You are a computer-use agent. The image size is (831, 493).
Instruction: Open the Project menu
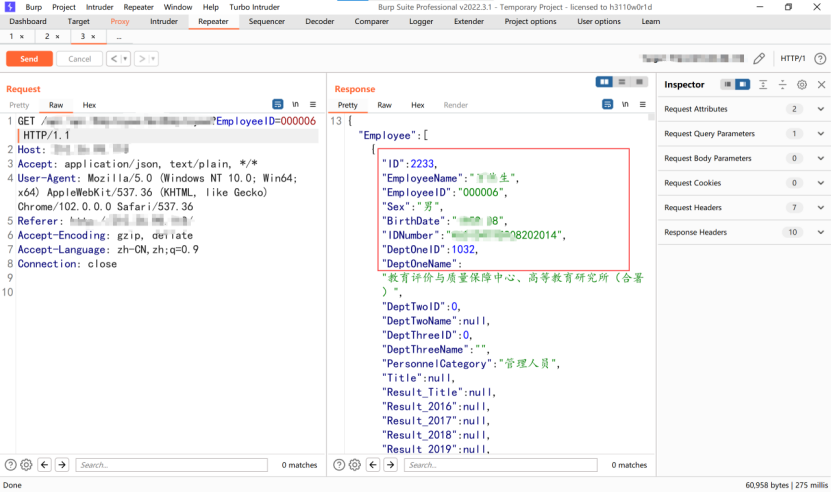(x=64, y=7)
